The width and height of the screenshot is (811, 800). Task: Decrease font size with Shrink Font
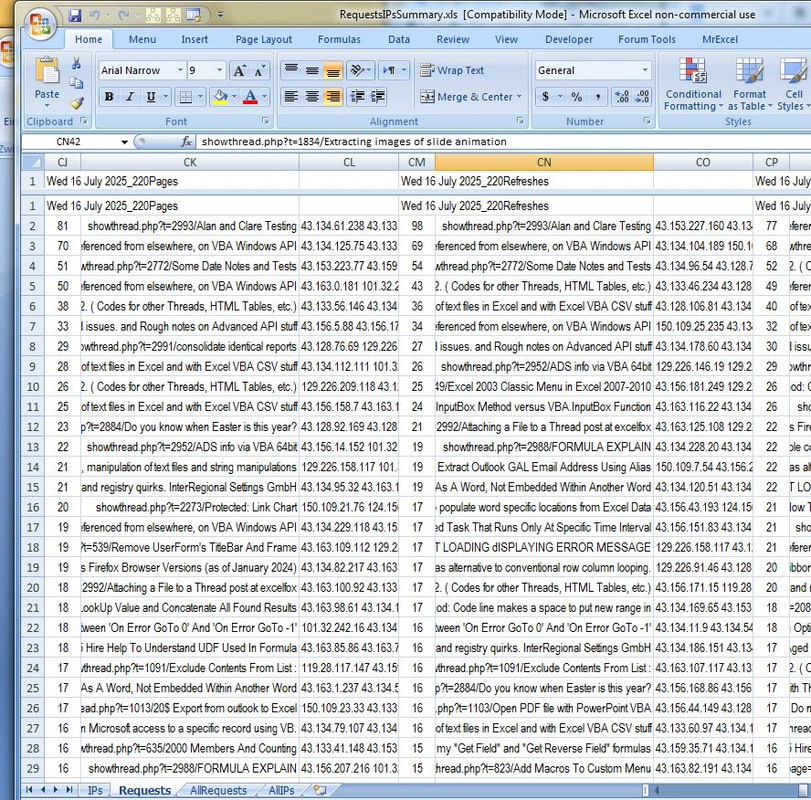click(259, 70)
